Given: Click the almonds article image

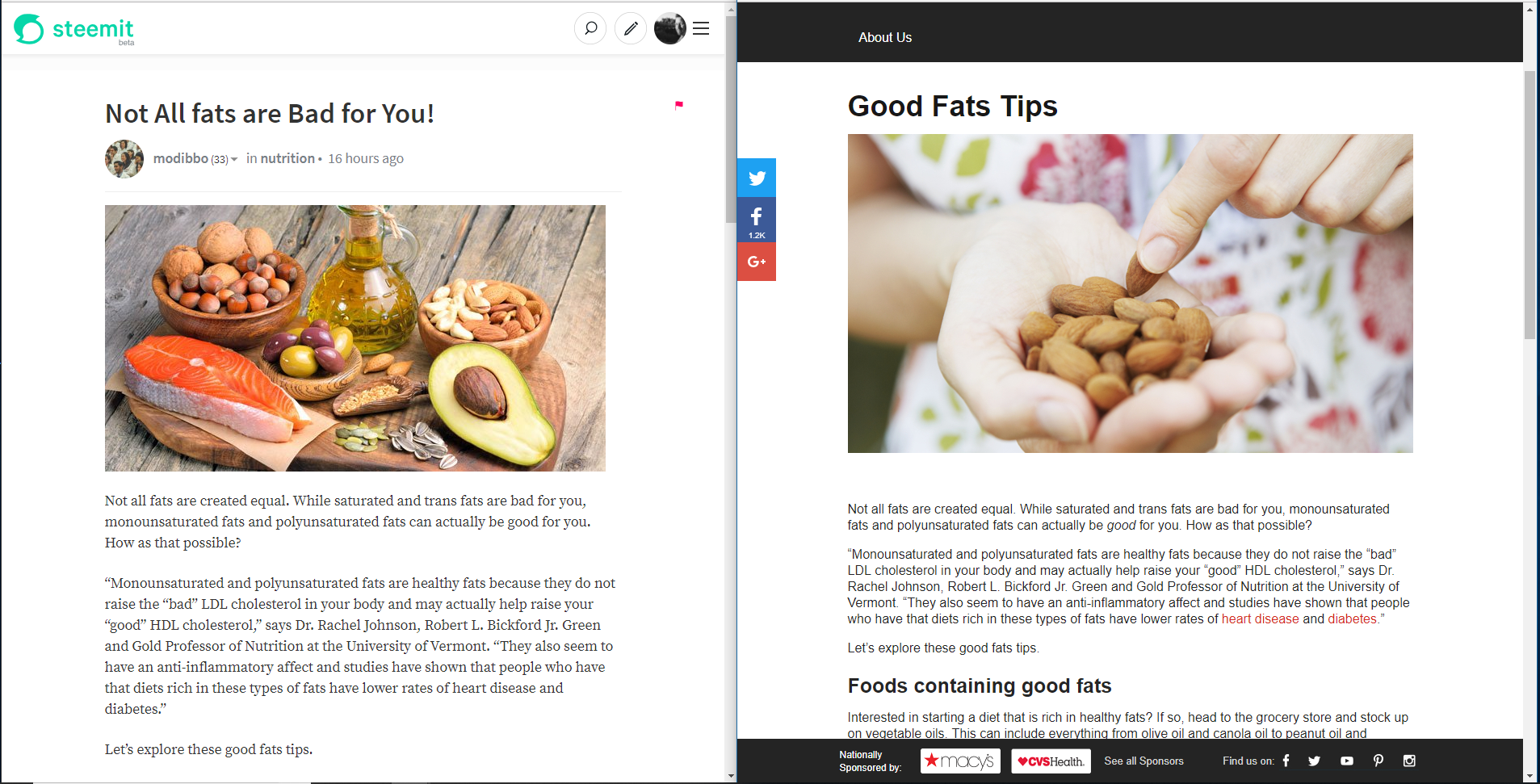Looking at the screenshot, I should click(x=1130, y=293).
